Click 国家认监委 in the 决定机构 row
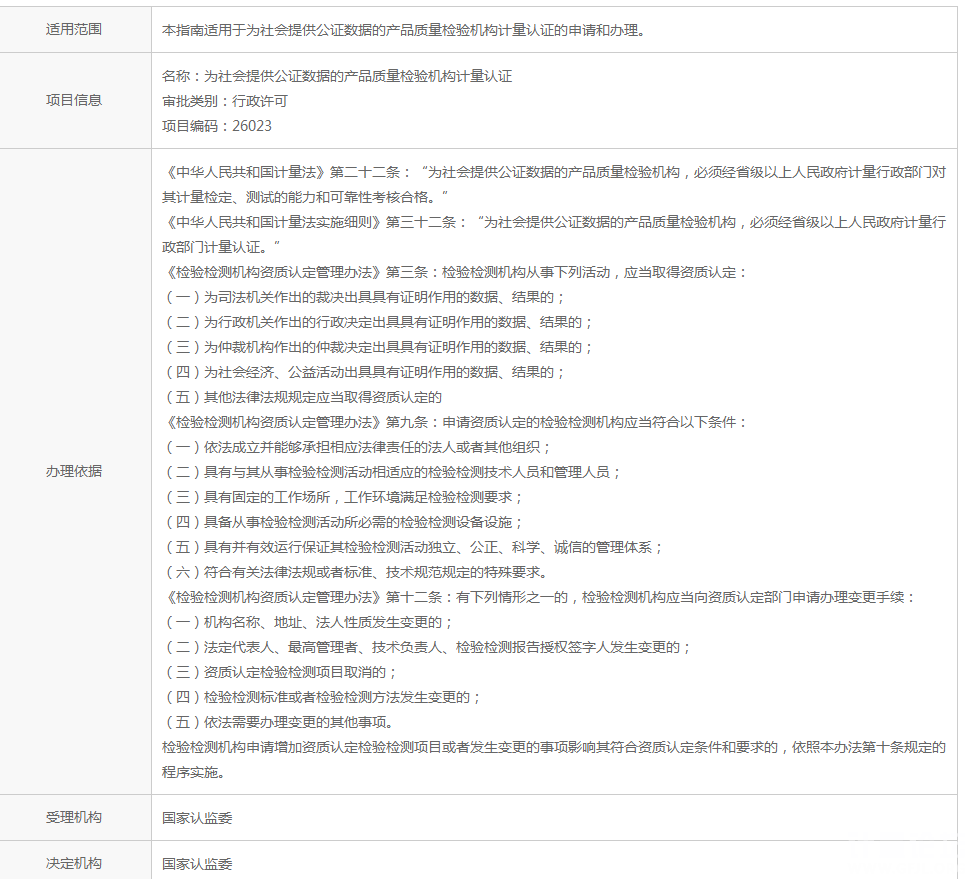 (197, 864)
